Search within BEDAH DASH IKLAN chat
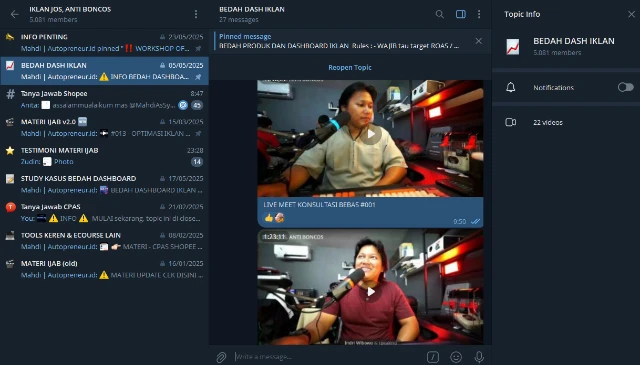Viewport: 640px width, 365px height. pos(440,14)
